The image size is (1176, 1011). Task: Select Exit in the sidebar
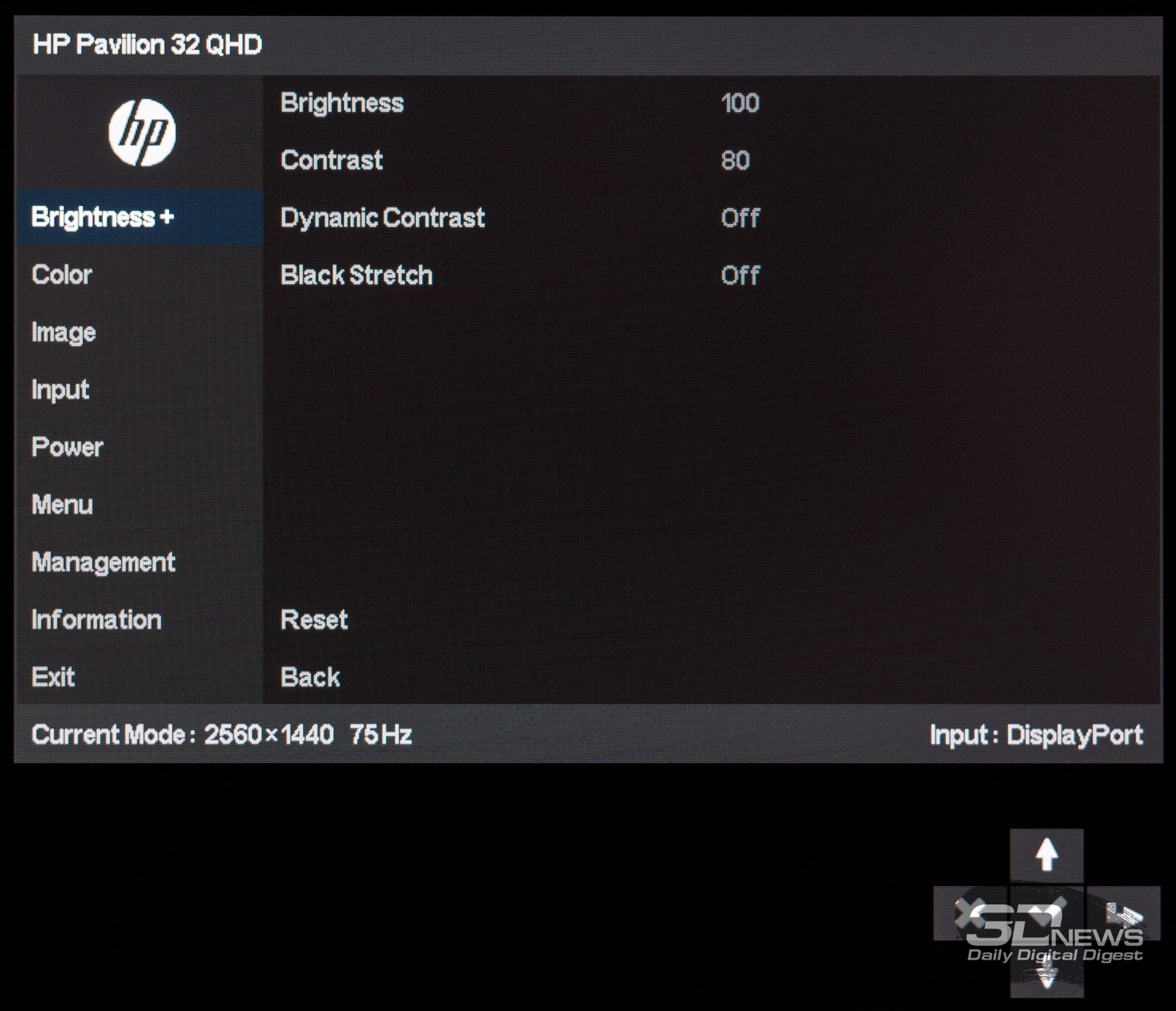(139, 676)
